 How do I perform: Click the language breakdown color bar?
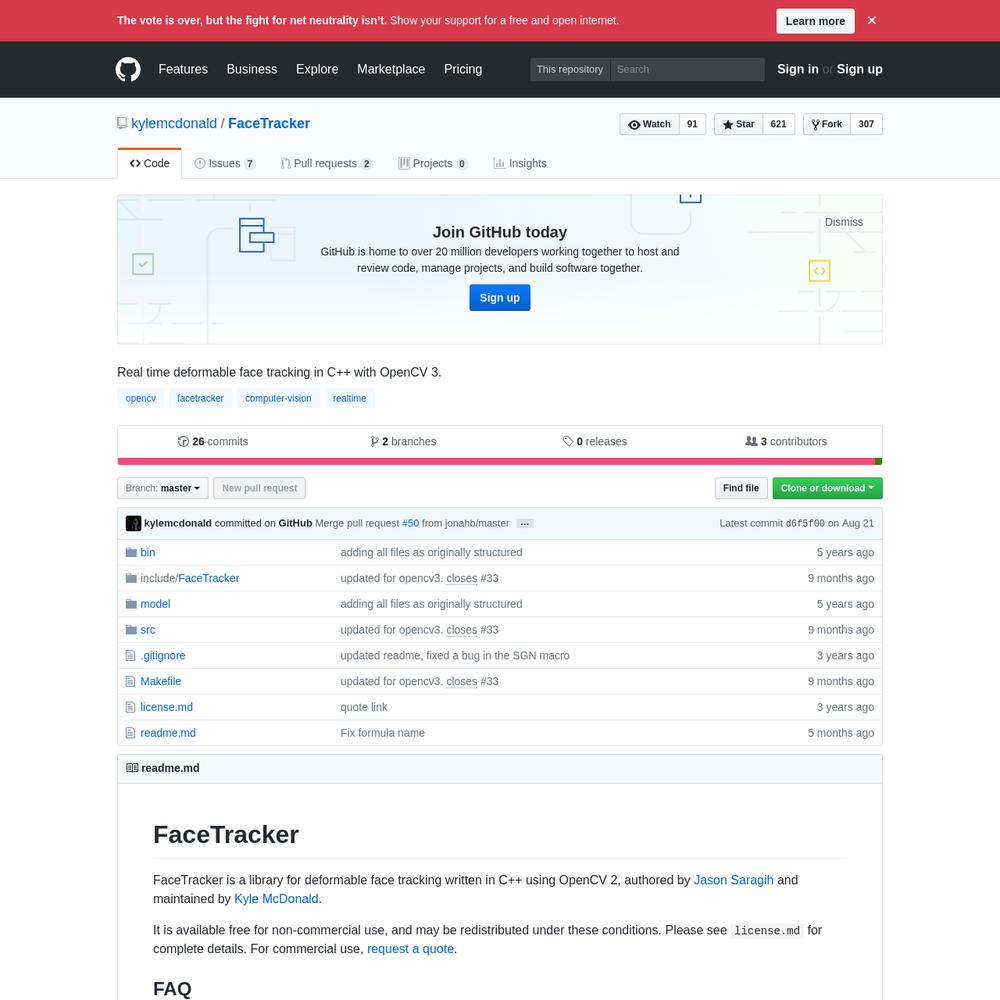(x=499, y=461)
